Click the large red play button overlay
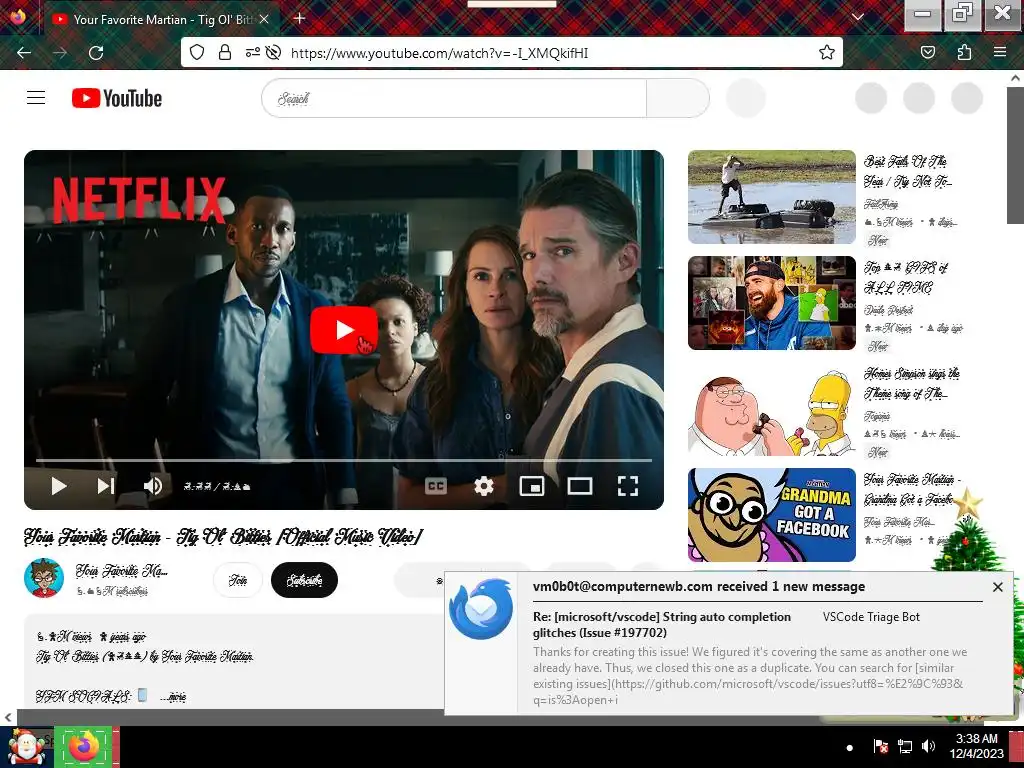The width and height of the screenshot is (1024, 768). point(344,330)
